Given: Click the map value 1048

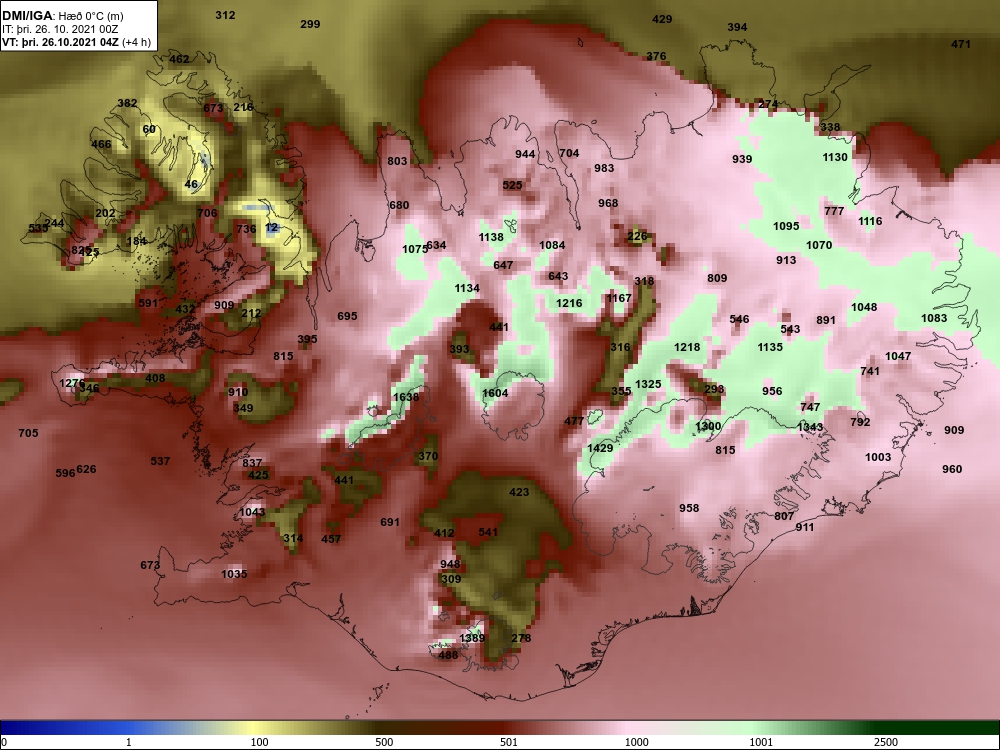Looking at the screenshot, I should (864, 307).
